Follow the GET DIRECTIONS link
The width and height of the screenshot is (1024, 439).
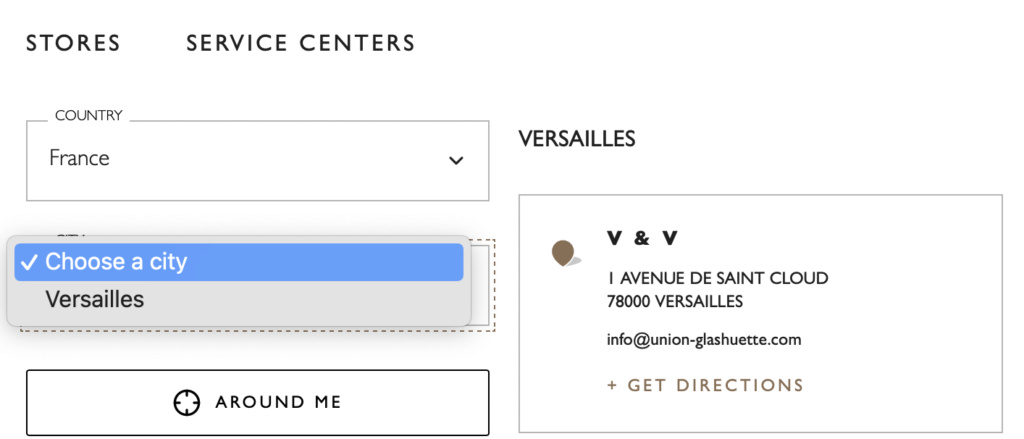point(705,385)
